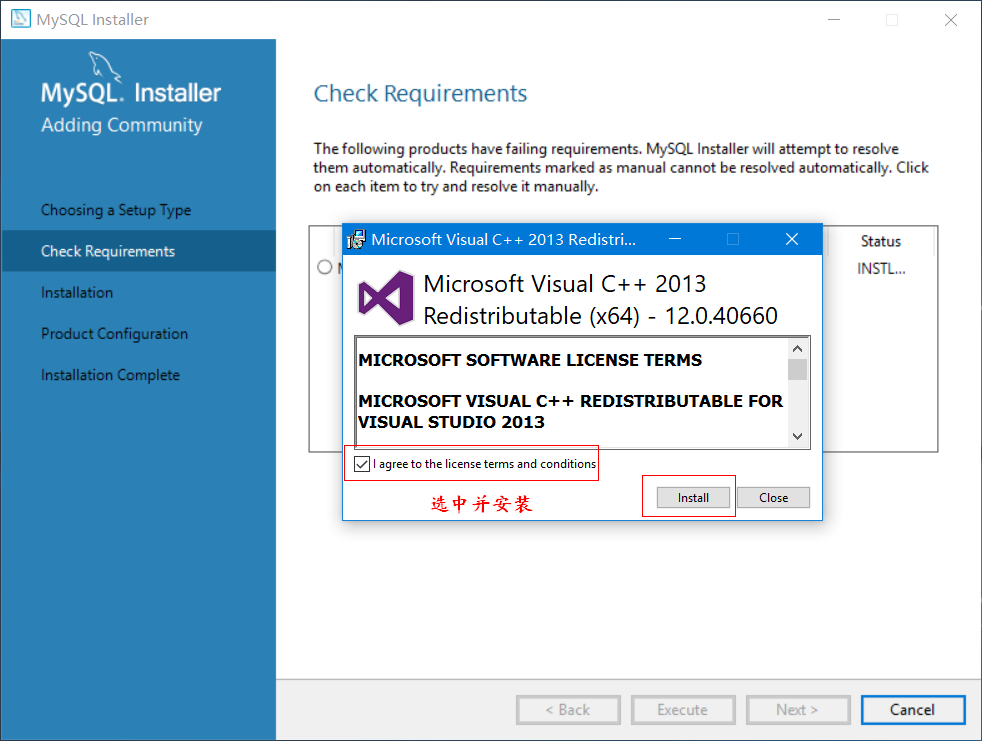Select the Installation Complete step
Screen dimensions: 982x741
[x=110, y=375]
